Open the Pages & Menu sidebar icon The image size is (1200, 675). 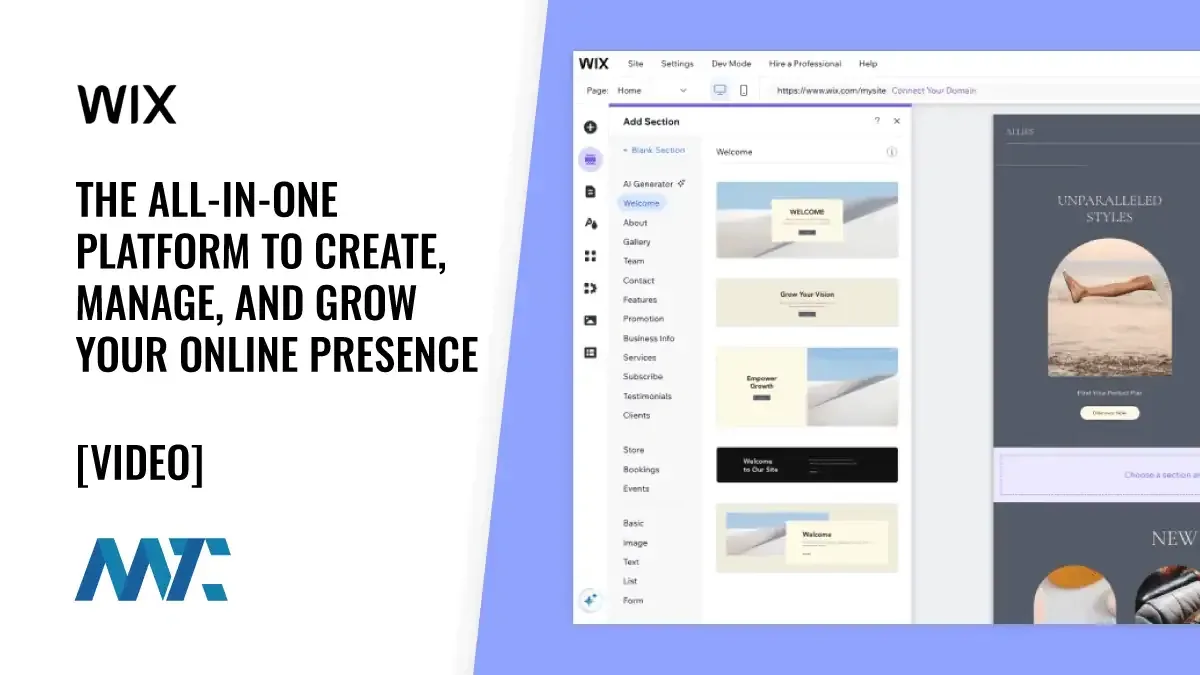[x=590, y=191]
